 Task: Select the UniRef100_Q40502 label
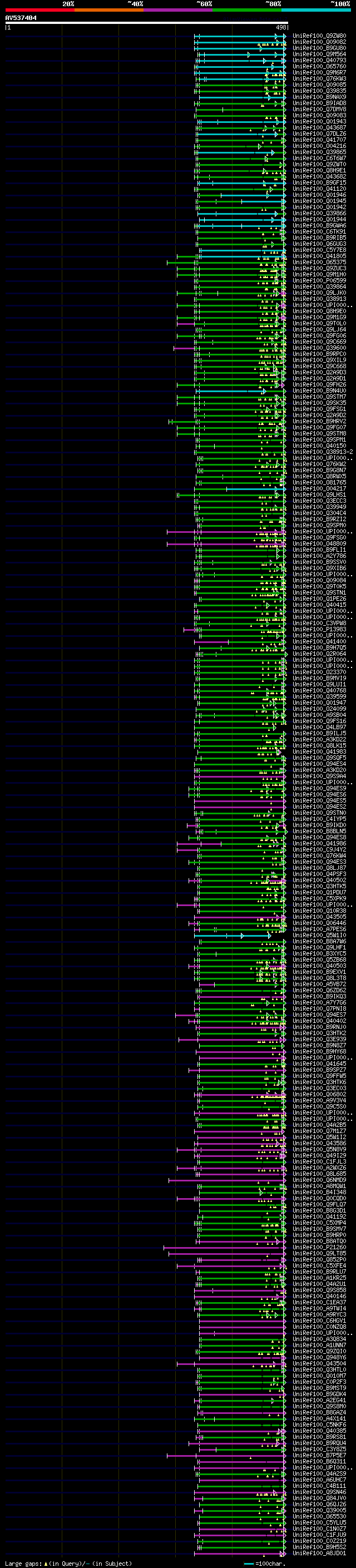click(x=319, y=879)
